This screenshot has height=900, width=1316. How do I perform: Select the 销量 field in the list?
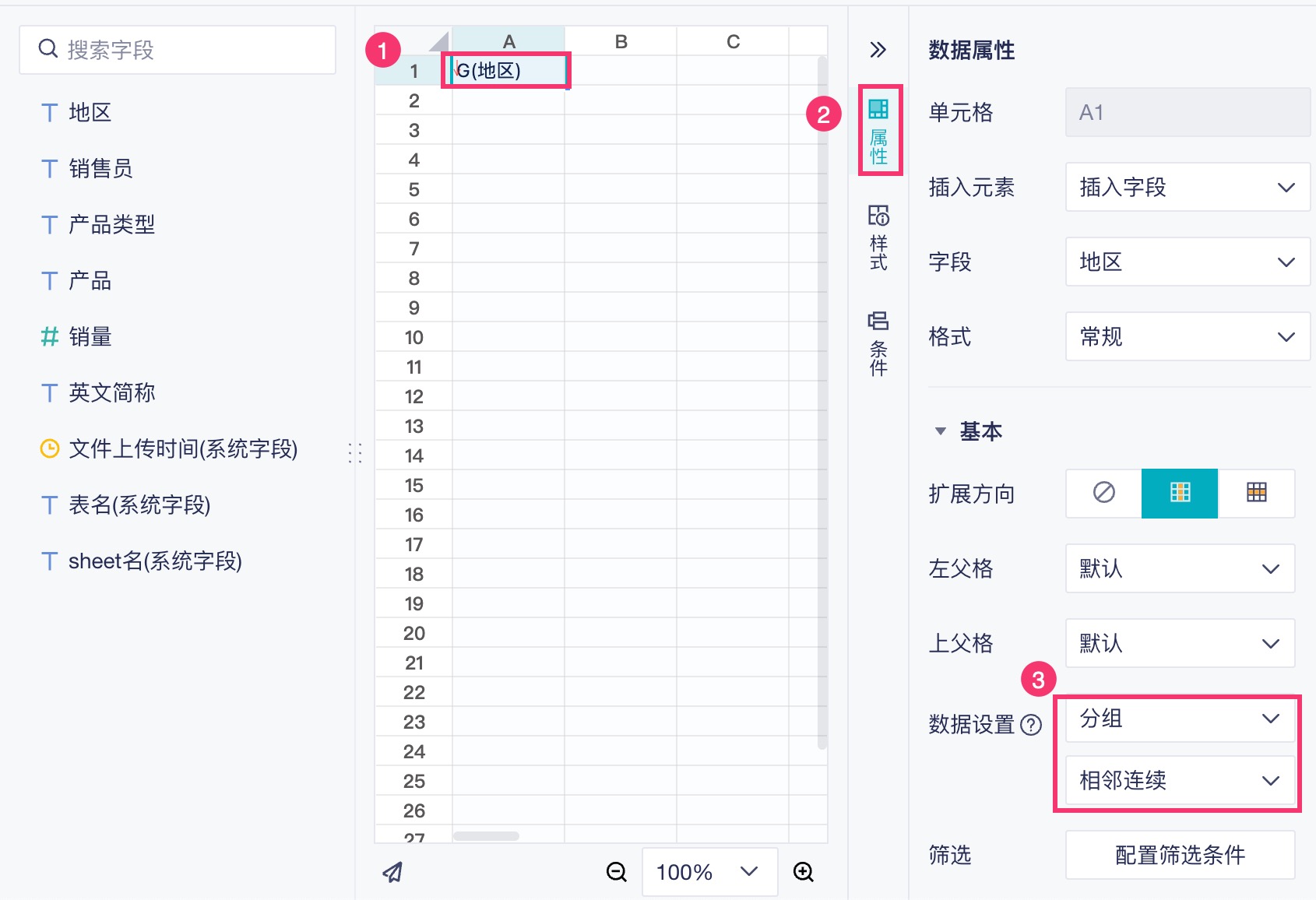click(90, 336)
